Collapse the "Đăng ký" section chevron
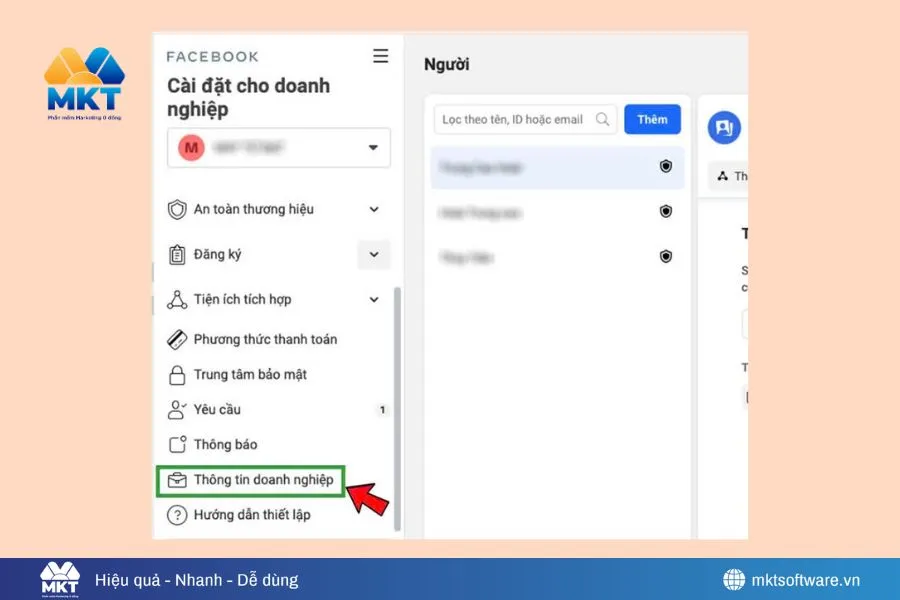900x600 pixels. (373, 255)
